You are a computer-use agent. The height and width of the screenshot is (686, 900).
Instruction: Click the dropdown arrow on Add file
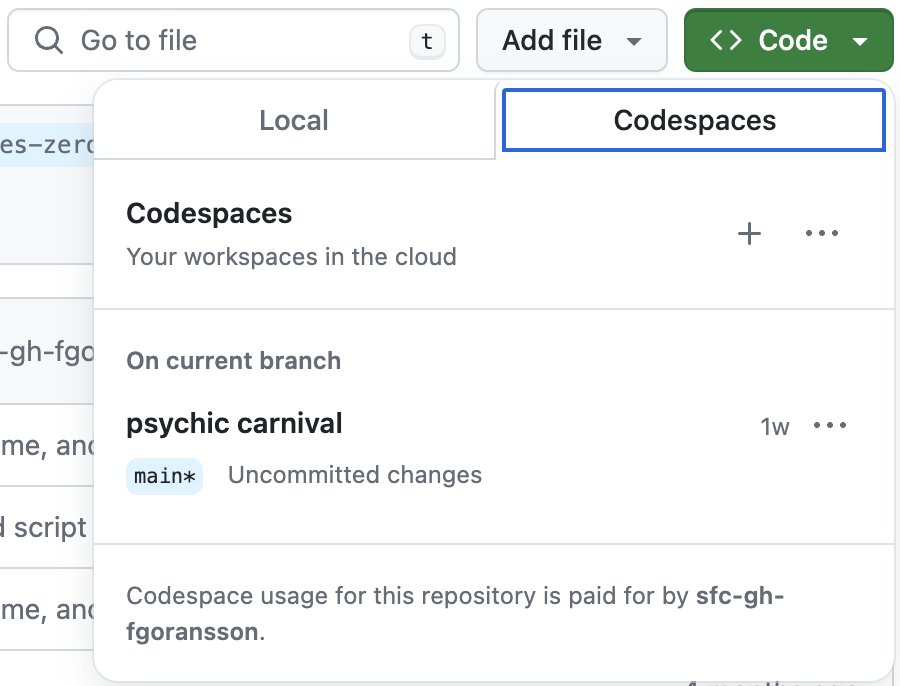(634, 41)
